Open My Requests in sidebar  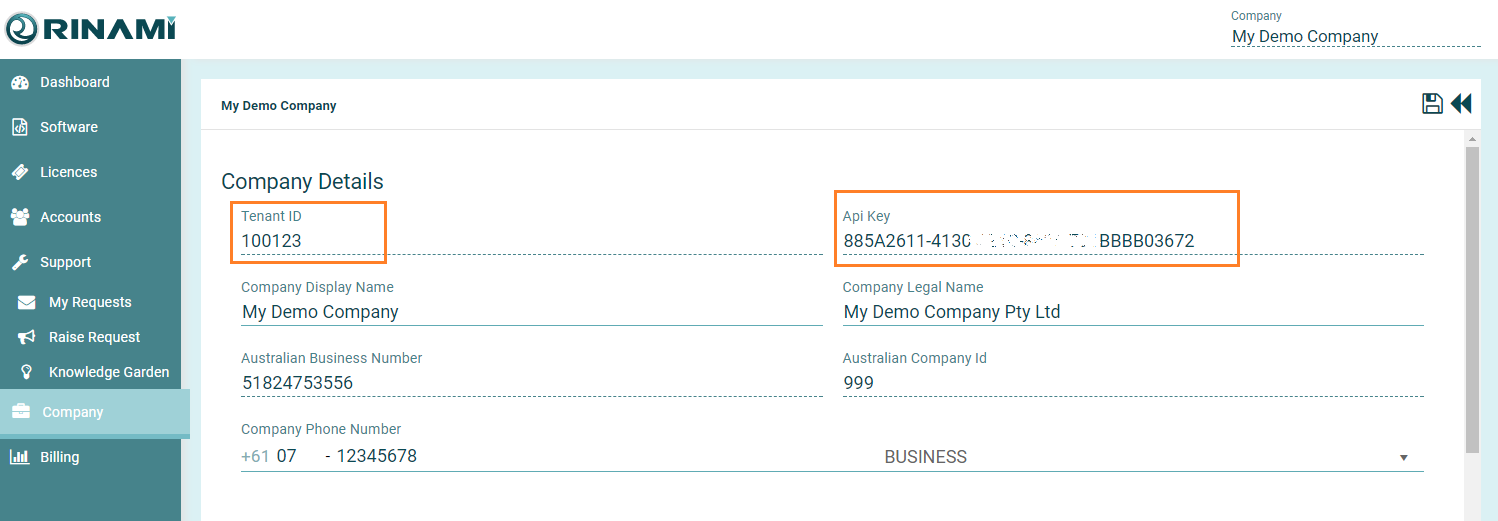pyautogui.click(x=90, y=302)
